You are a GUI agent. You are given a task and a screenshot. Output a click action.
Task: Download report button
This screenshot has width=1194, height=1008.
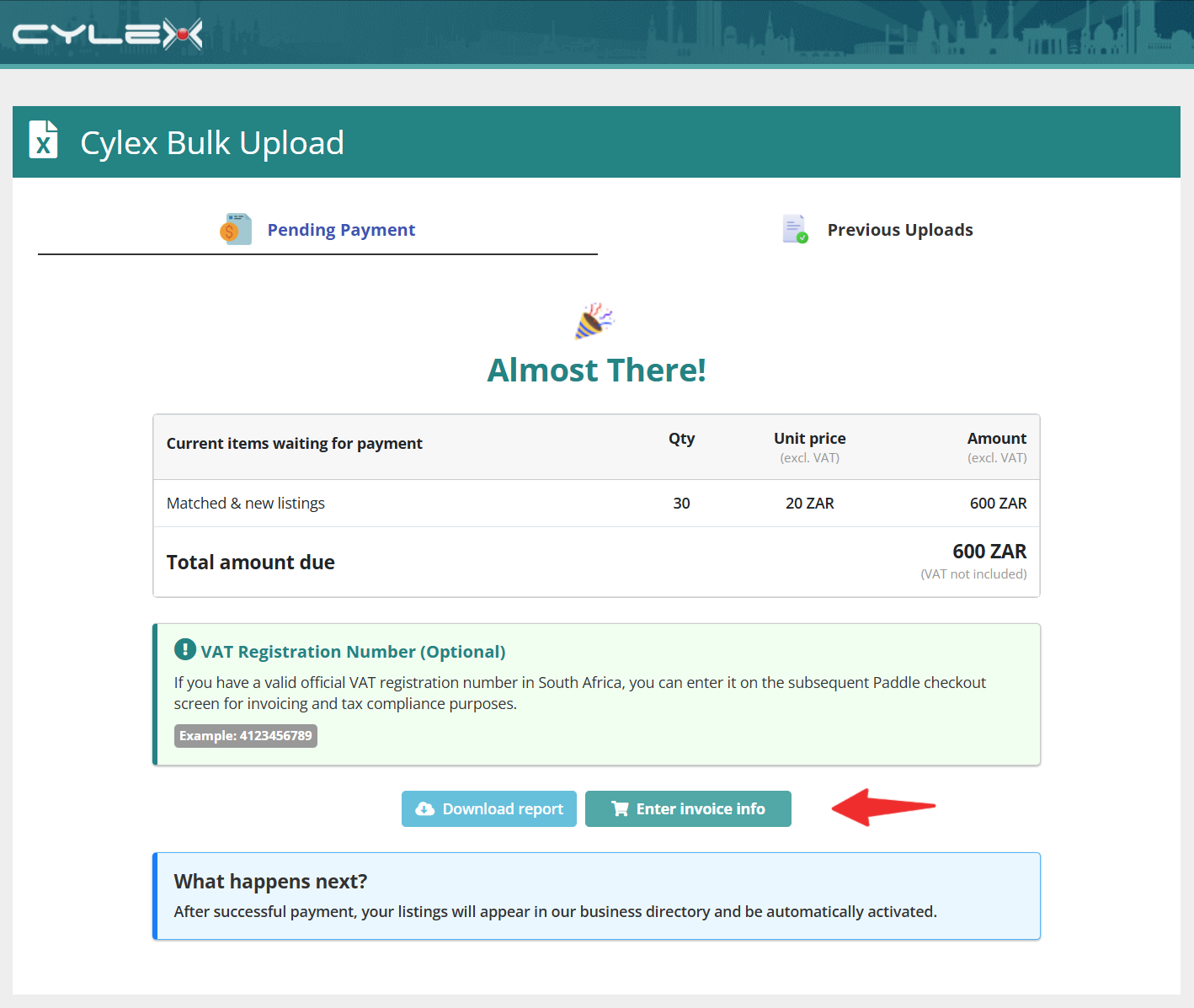pos(489,808)
